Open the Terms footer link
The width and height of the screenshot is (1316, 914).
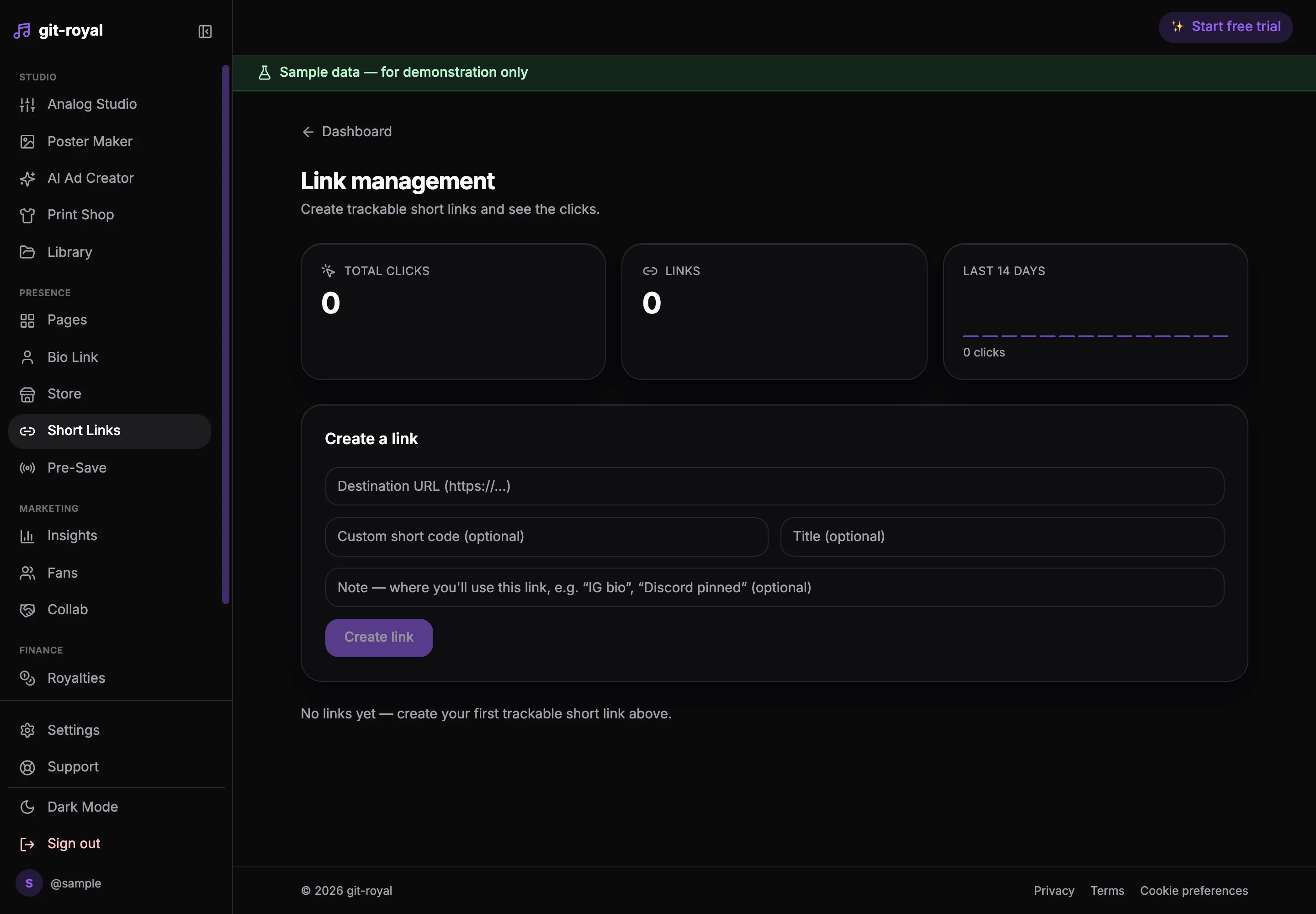tap(1107, 891)
